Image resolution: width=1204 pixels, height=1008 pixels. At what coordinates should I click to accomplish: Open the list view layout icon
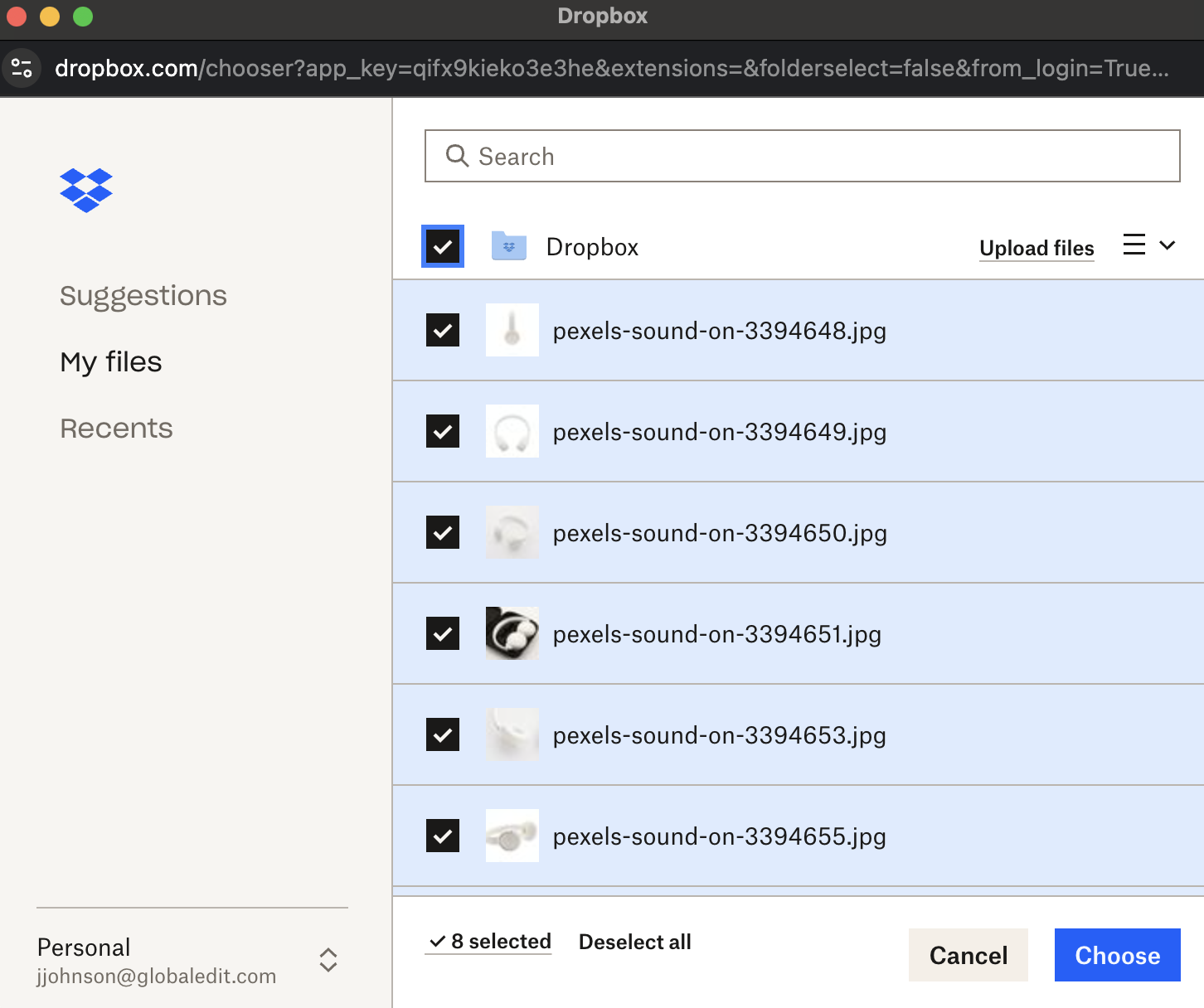[x=1134, y=245]
